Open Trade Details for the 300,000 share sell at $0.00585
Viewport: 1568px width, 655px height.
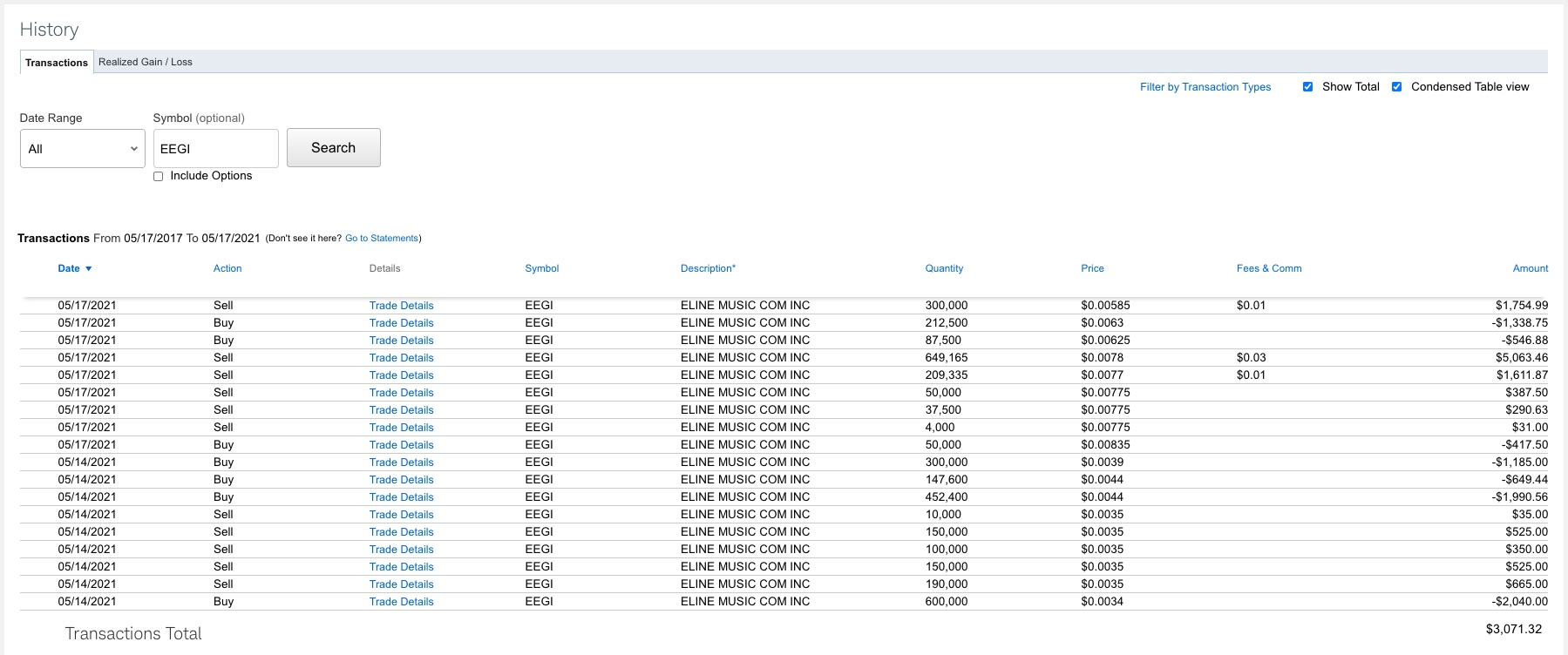click(x=401, y=306)
